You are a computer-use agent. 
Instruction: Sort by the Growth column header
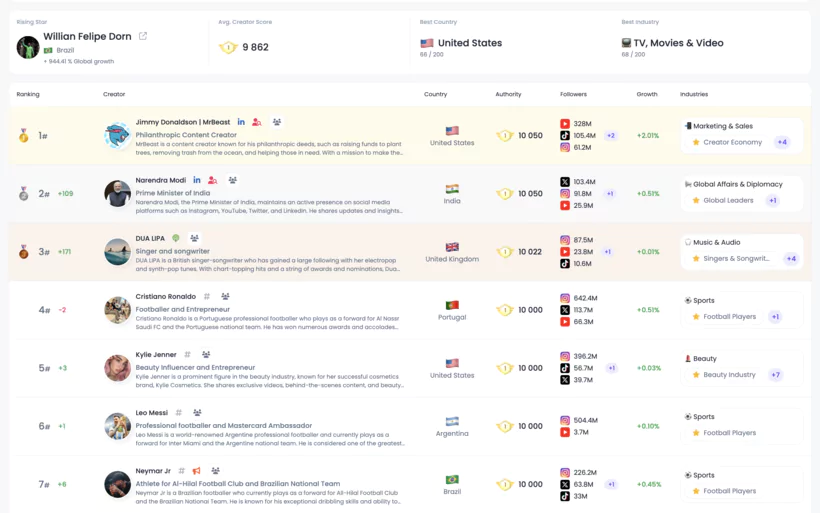tap(647, 94)
